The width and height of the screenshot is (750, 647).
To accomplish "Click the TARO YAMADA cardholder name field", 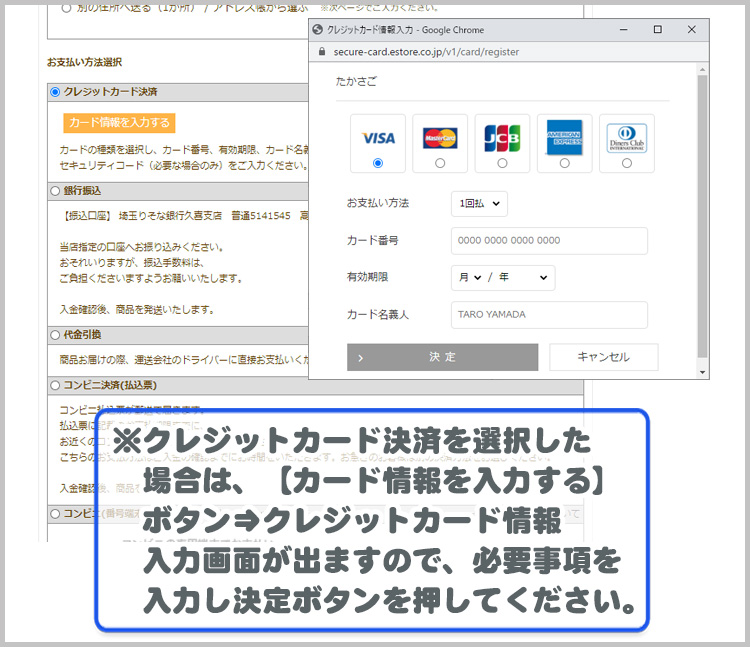I will click(x=549, y=315).
